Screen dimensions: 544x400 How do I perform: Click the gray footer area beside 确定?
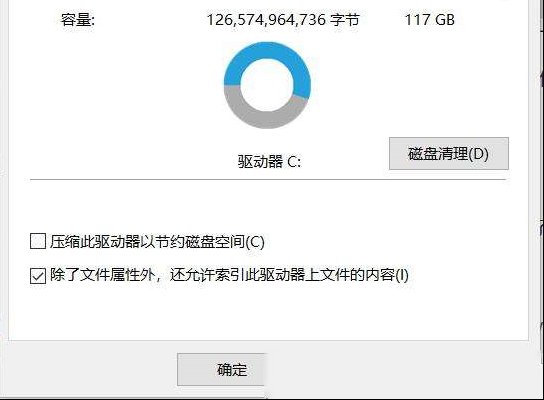pos(399,369)
